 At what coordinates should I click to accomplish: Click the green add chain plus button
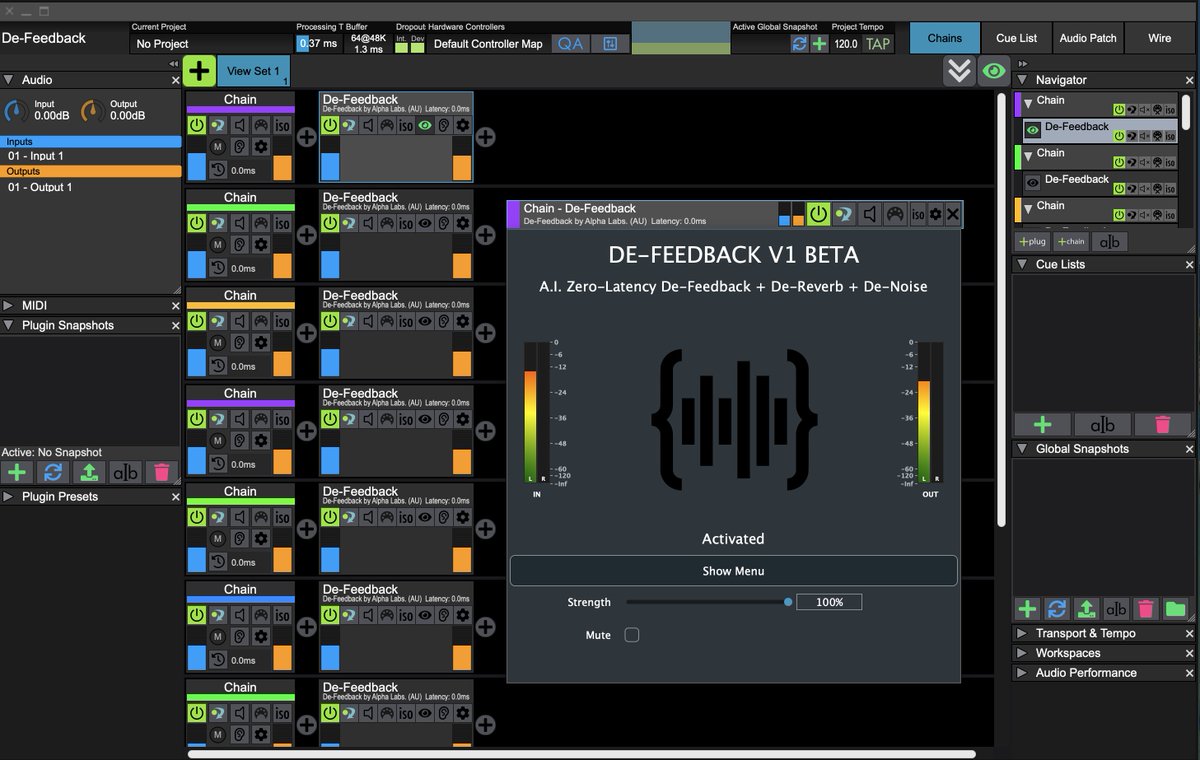199,71
